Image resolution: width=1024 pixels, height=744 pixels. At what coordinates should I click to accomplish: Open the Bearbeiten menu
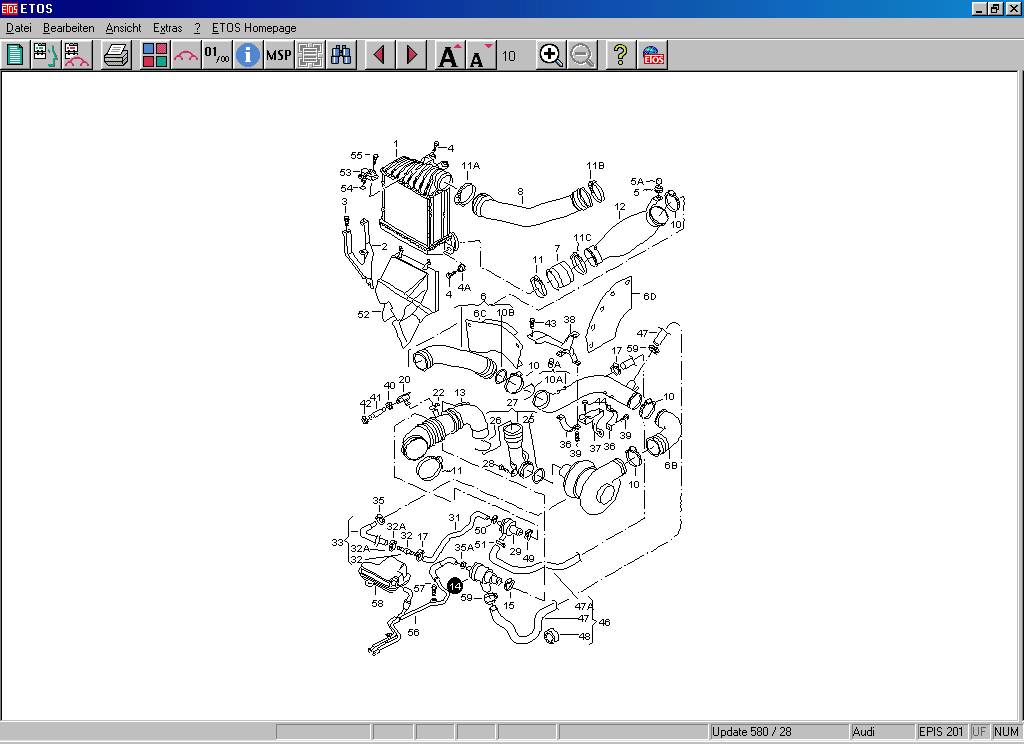68,28
